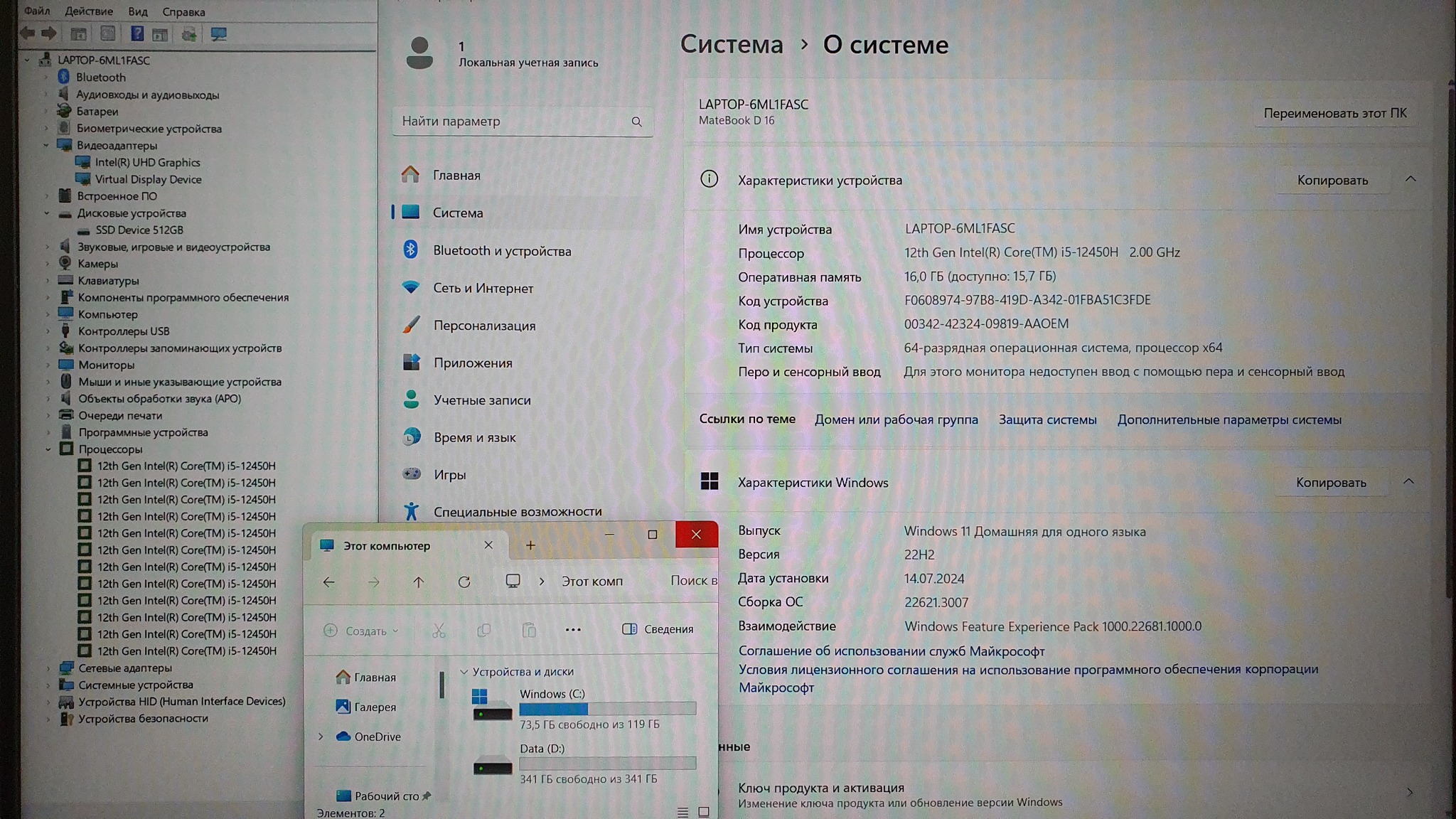Click the cut scissors icon in Explorer
Viewport: 1456px width, 819px height.
tap(439, 631)
